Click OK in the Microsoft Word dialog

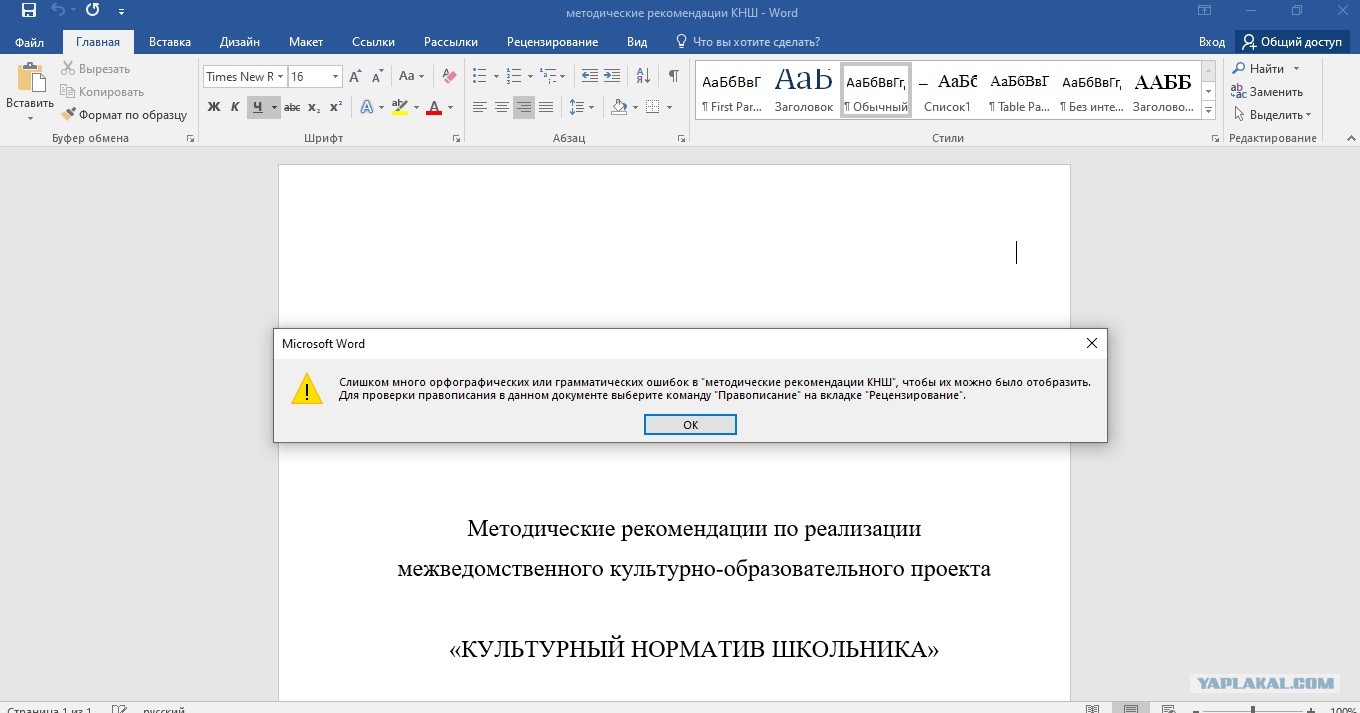click(x=690, y=425)
